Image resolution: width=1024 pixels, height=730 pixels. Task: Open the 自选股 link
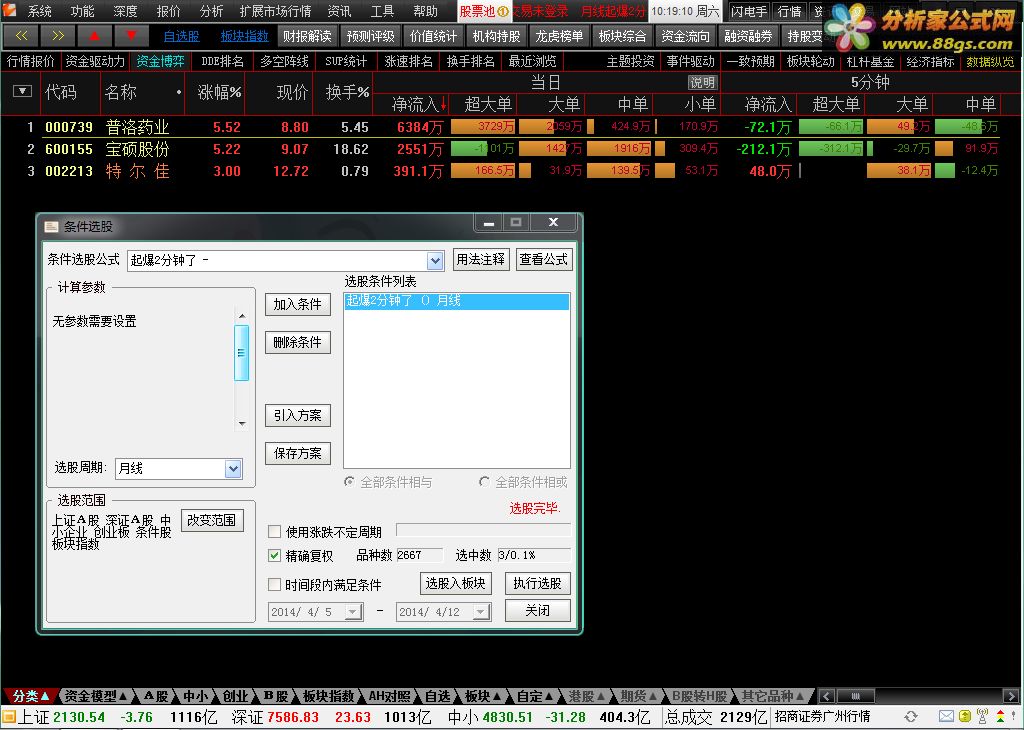click(181, 36)
